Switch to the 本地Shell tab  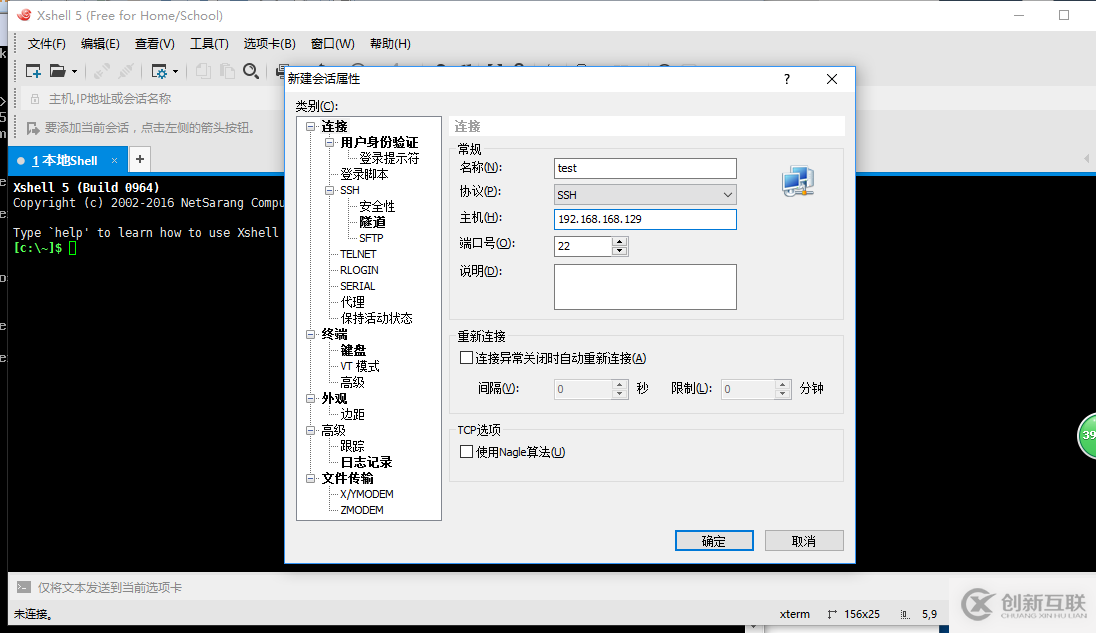tap(64, 159)
